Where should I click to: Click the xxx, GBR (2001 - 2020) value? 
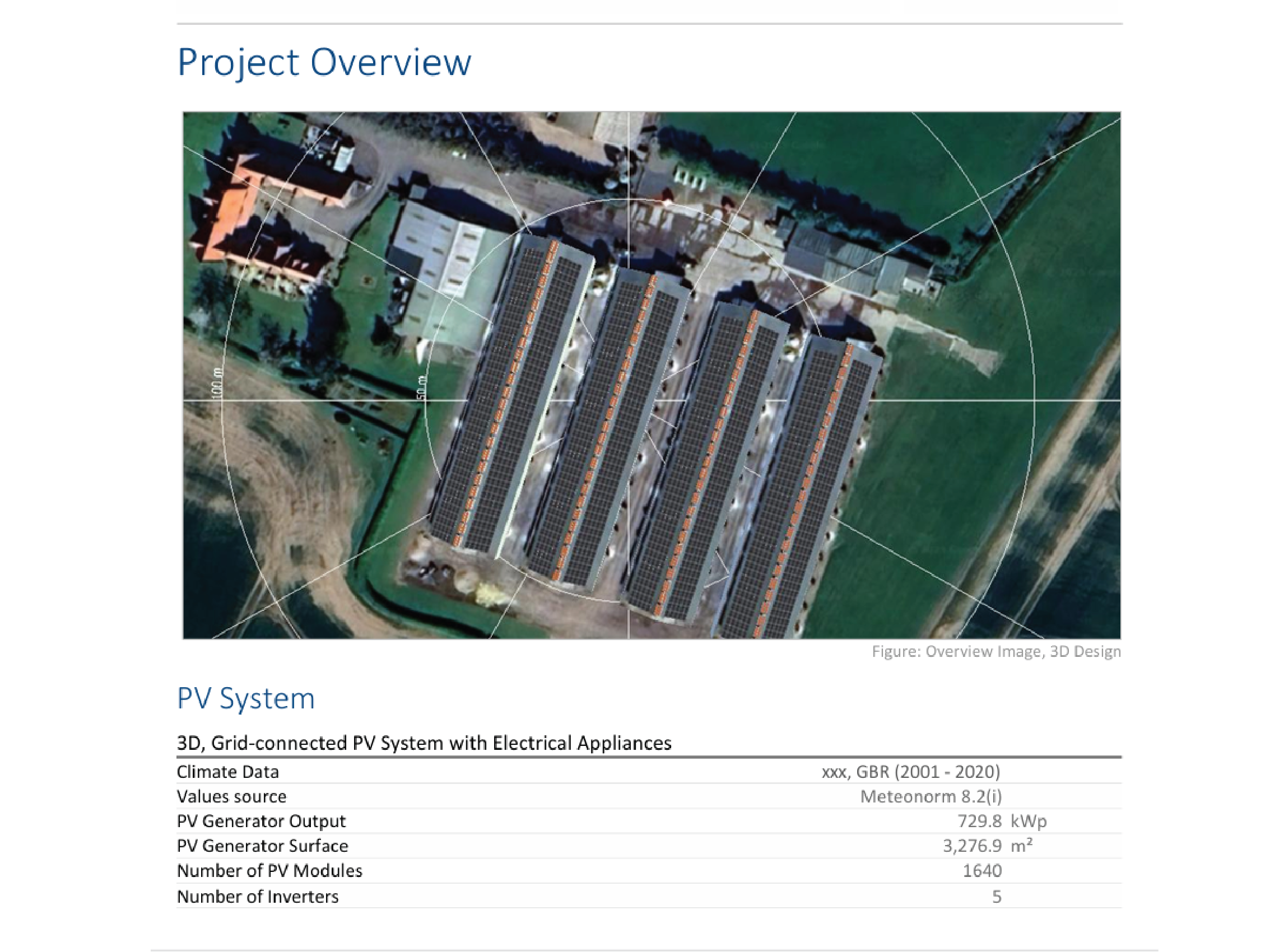[910, 772]
